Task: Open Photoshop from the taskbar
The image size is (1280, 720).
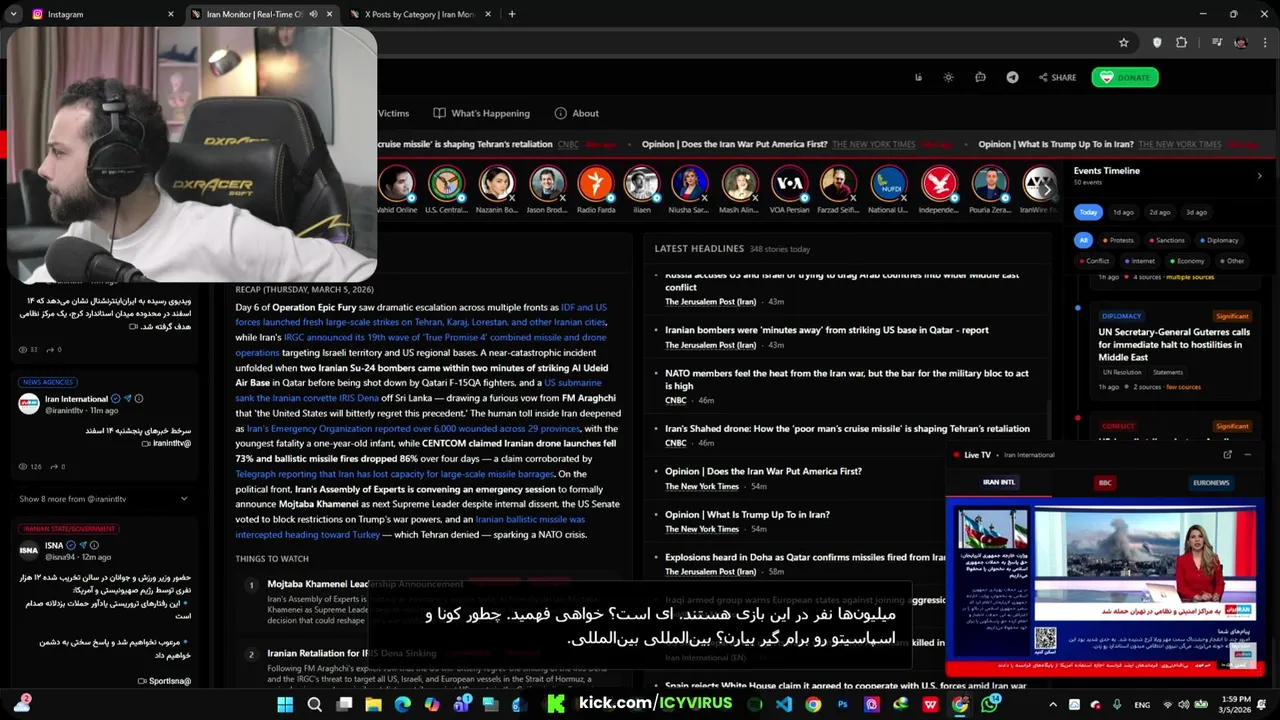Action: 843,705
